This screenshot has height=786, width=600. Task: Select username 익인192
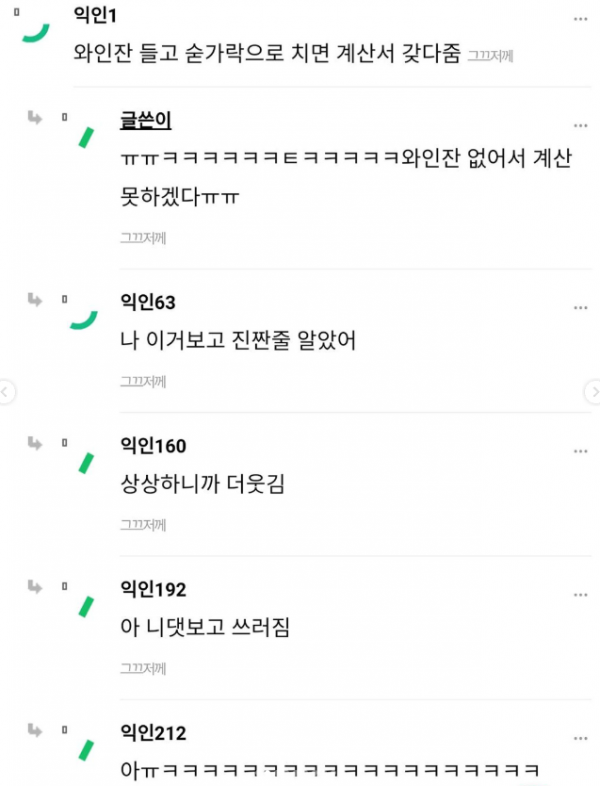point(153,589)
